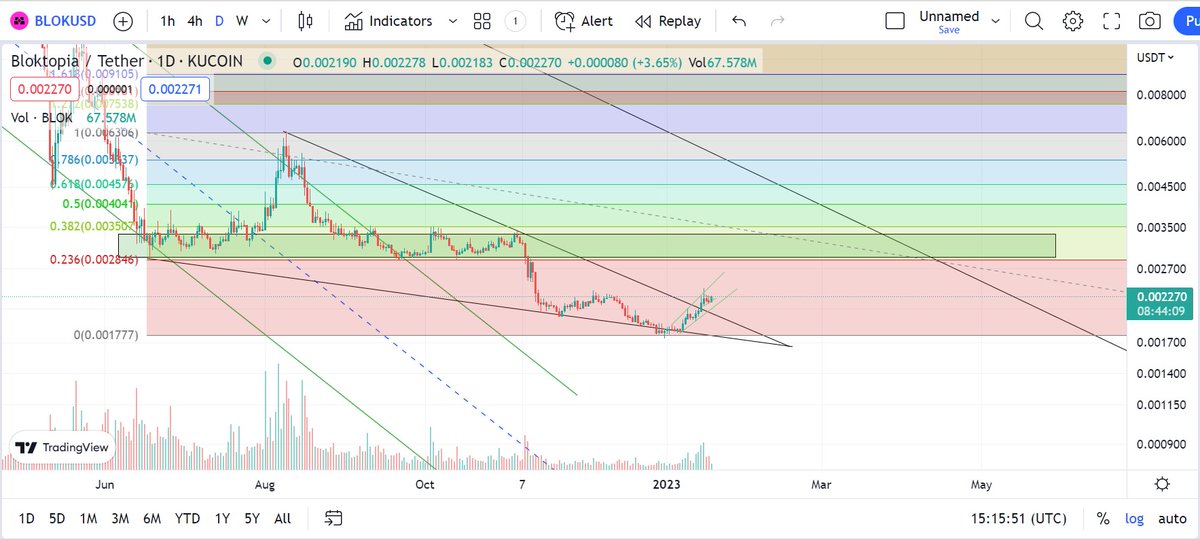Add a symbol with the plus icon
The width and height of the screenshot is (1200, 539).
[122, 21]
